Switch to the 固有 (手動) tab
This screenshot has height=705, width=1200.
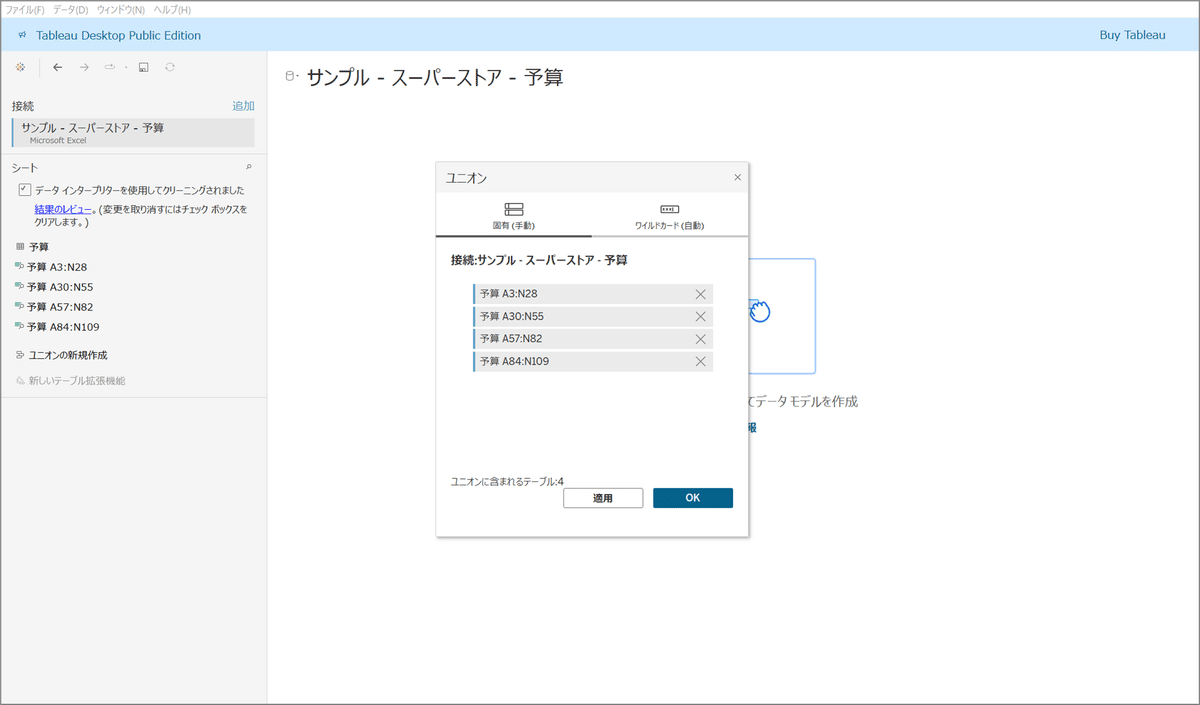click(x=514, y=215)
